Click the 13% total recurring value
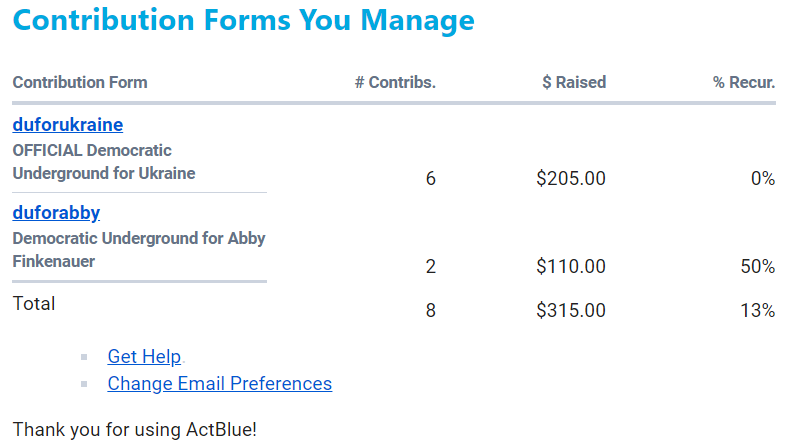 pyautogui.click(x=757, y=311)
